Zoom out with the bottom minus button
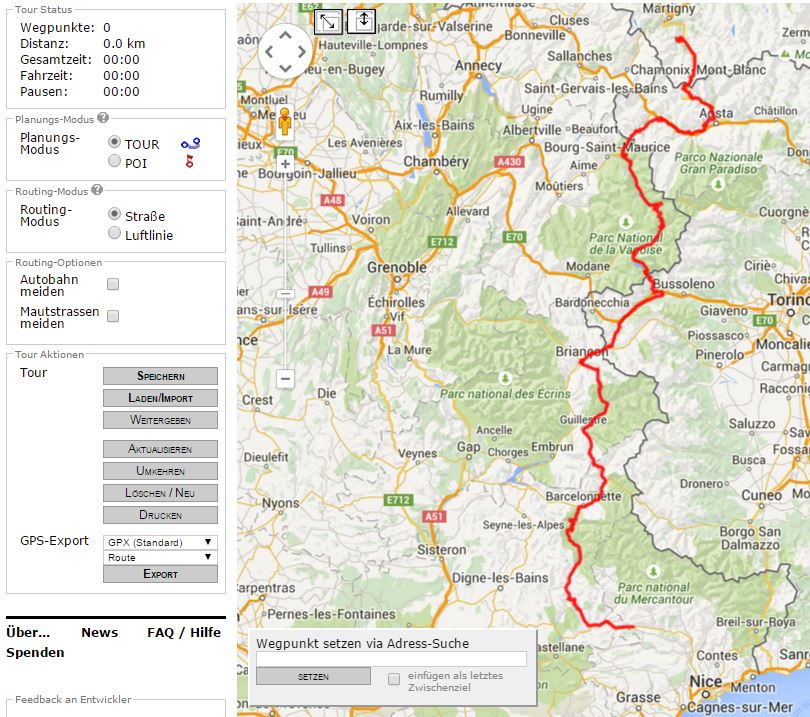The width and height of the screenshot is (810, 717). 285,379
